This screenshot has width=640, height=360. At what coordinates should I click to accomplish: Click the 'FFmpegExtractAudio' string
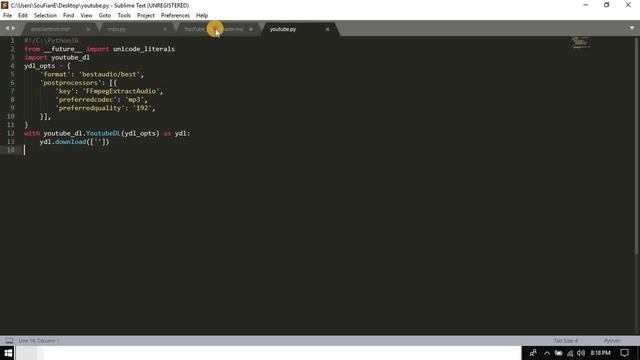[x=121, y=91]
